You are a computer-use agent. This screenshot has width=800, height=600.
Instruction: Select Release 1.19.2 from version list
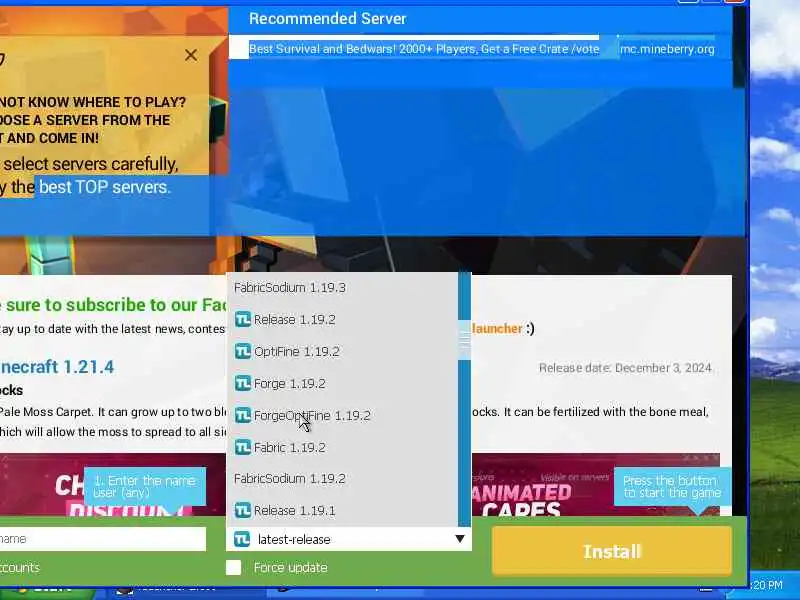(x=342, y=319)
